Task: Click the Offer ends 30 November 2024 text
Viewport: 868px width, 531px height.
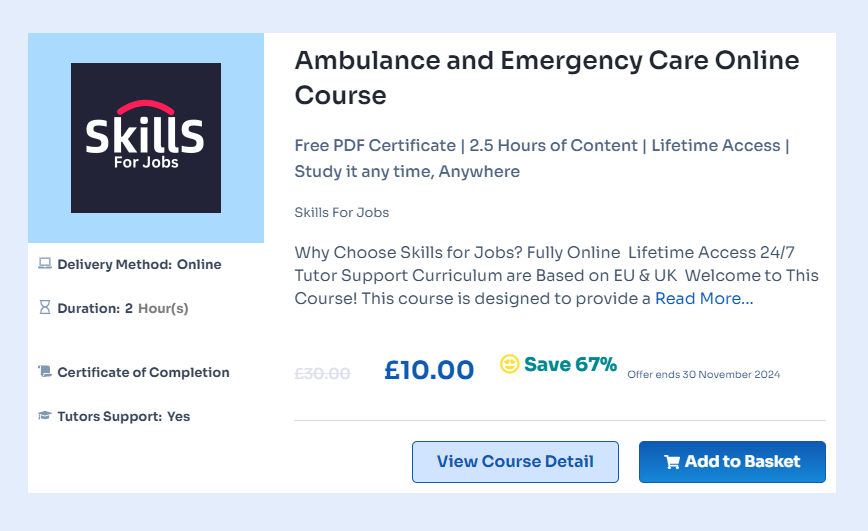Action: [x=703, y=375]
